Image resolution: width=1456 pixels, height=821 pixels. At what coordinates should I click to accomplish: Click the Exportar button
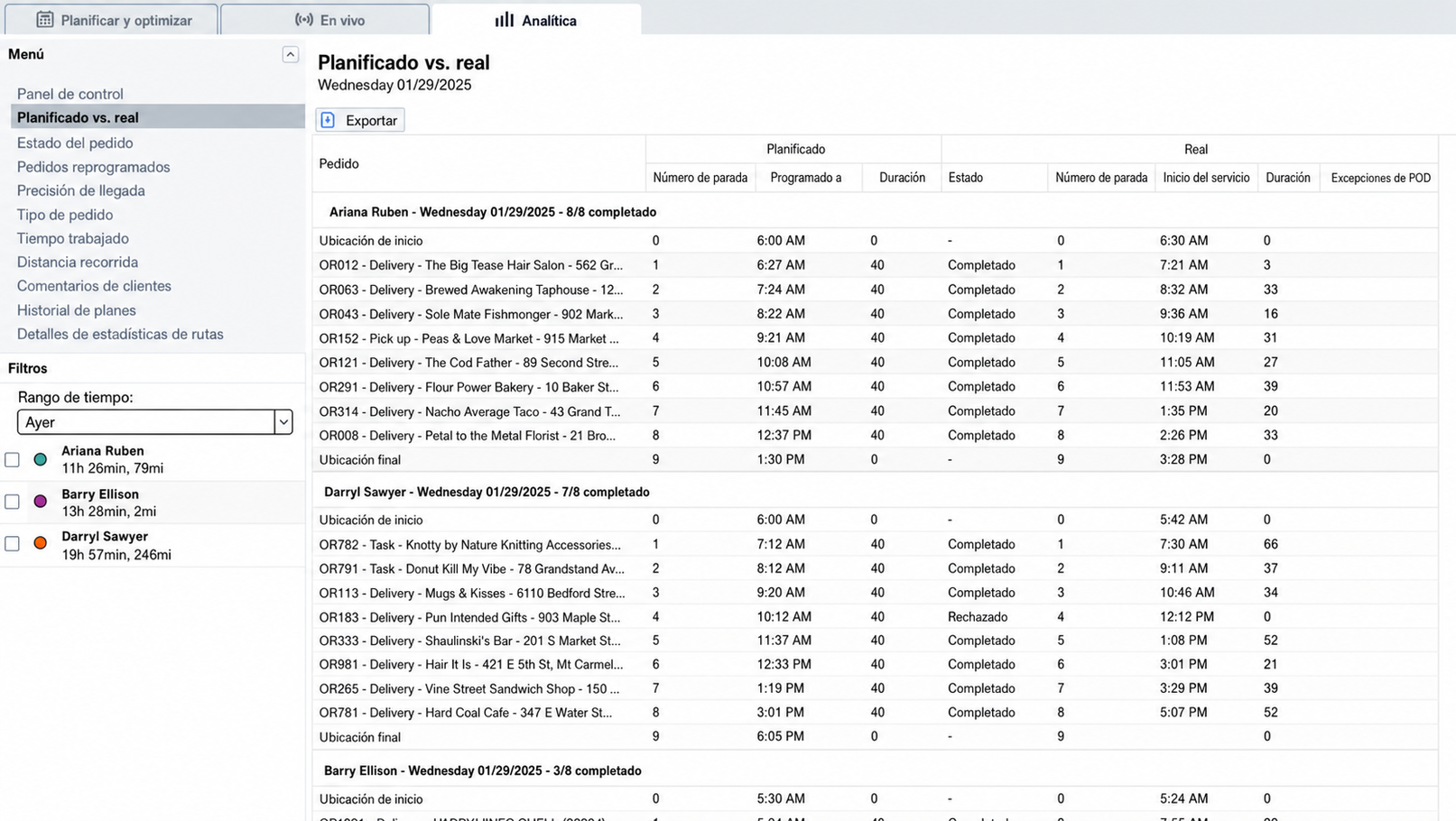360,120
